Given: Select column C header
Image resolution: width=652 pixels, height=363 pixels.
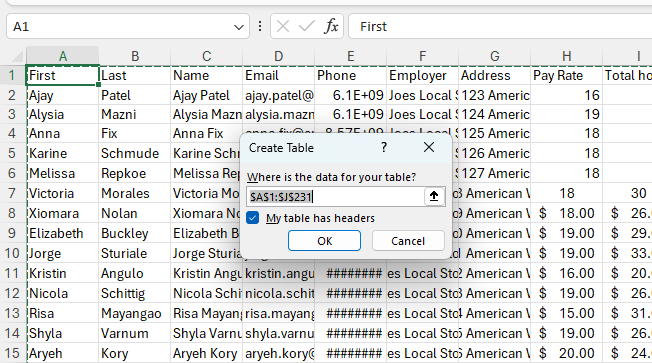Looking at the screenshot, I should point(207,56).
